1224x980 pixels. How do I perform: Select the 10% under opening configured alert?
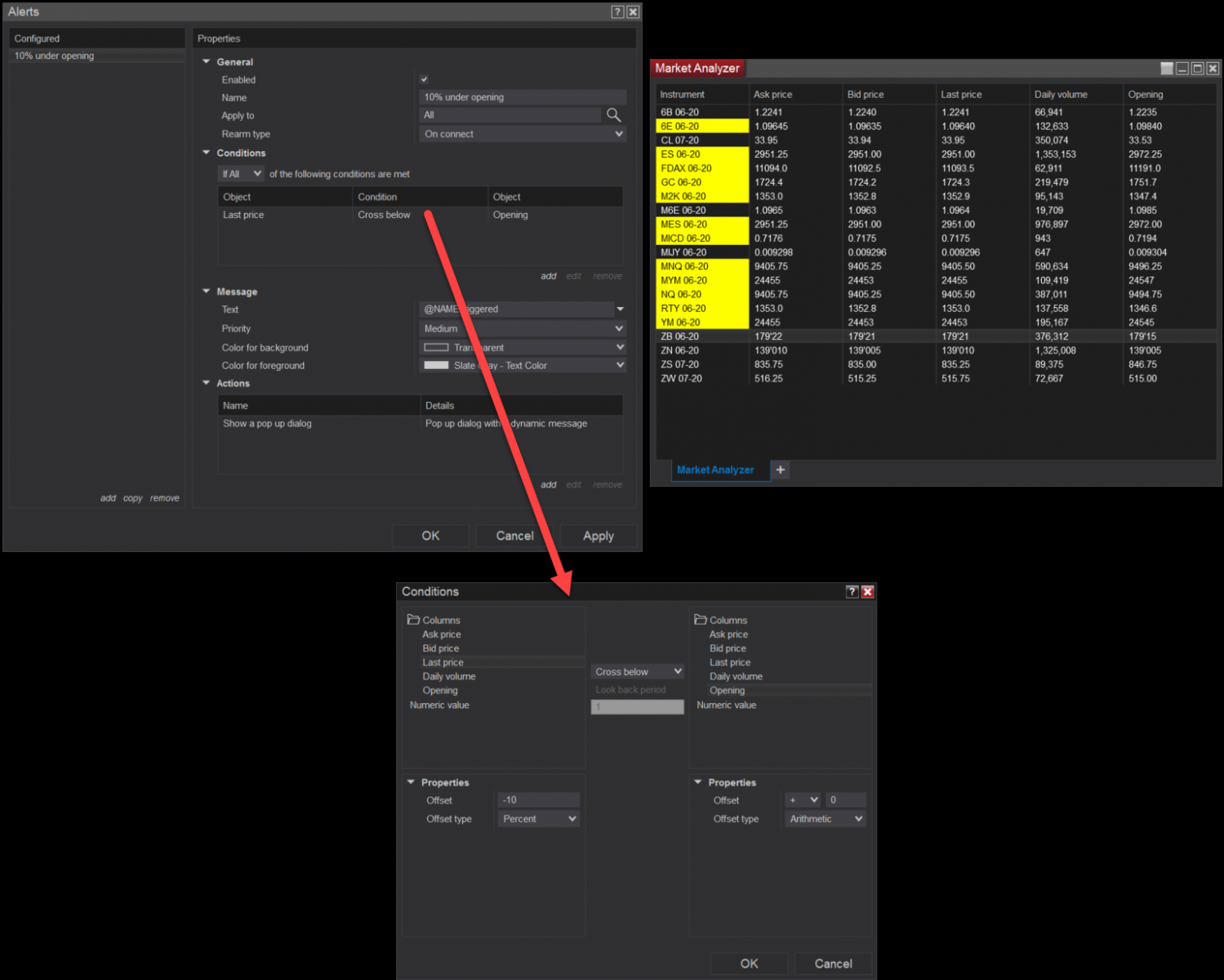[98, 56]
